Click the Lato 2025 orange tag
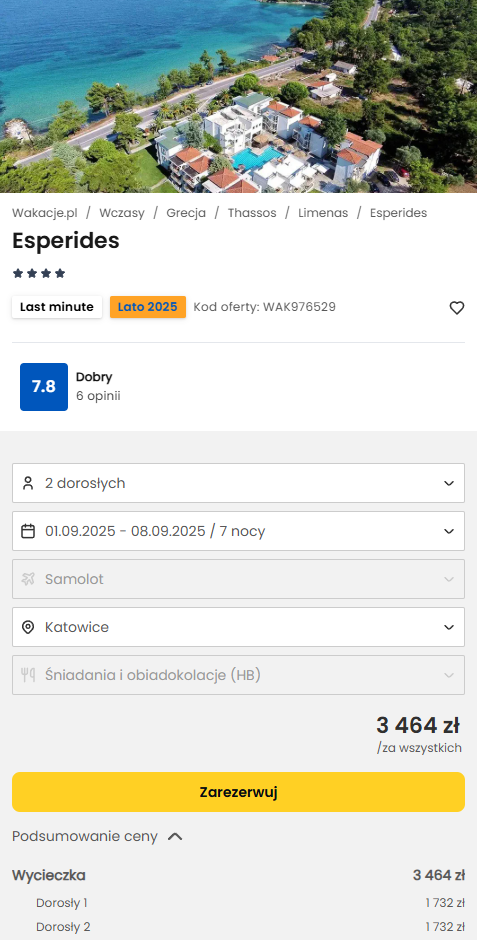This screenshot has width=477, height=940. tap(147, 307)
